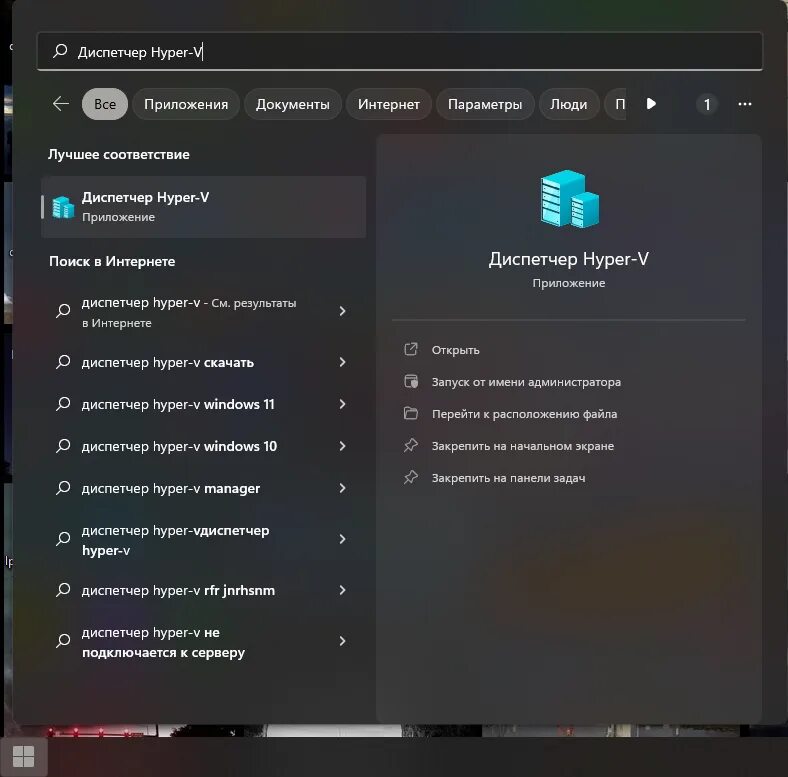The image size is (788, 777).
Task: Click search icon beside 'hyper-vдиспетчер hyper-v' suggestion
Action: pyautogui.click(x=63, y=539)
